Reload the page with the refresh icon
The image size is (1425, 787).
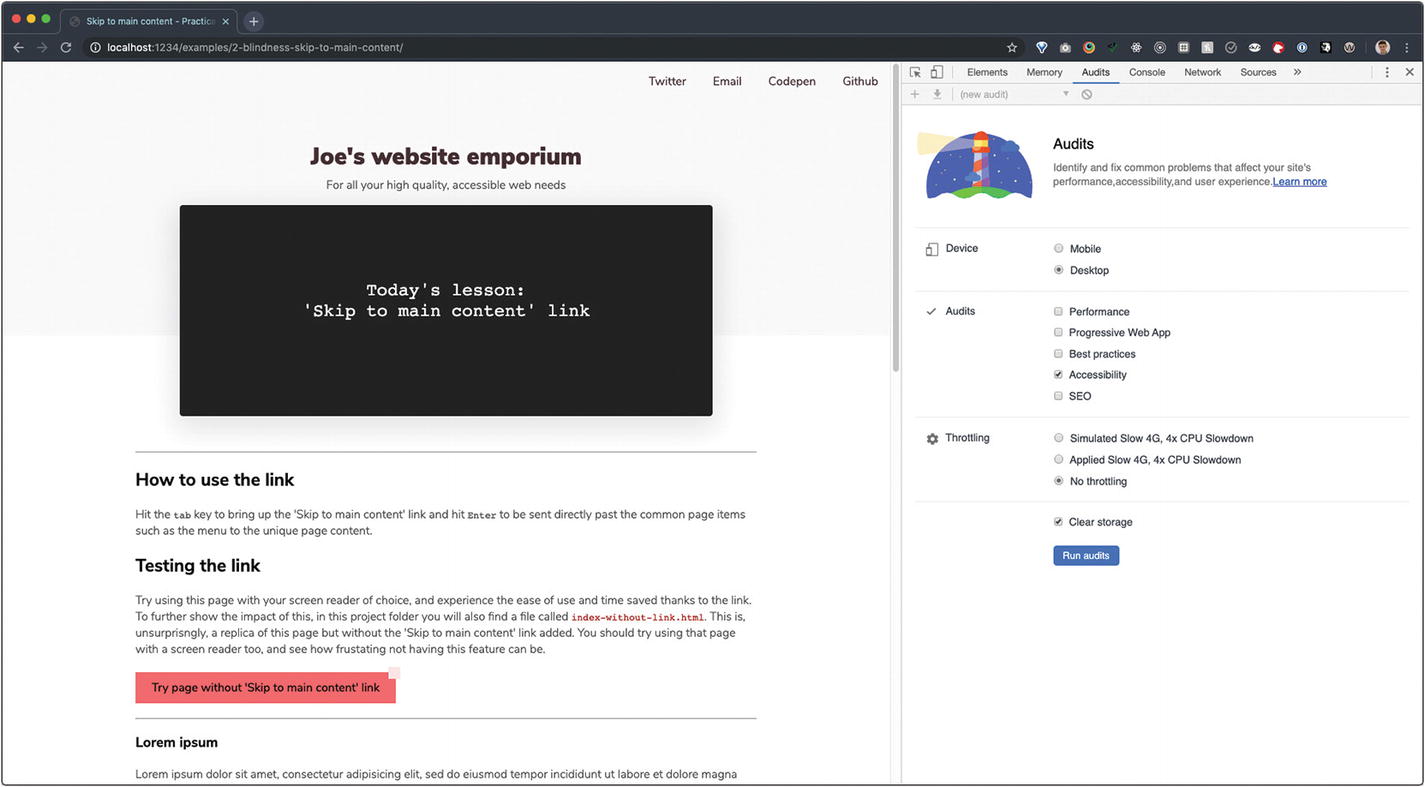(x=66, y=47)
